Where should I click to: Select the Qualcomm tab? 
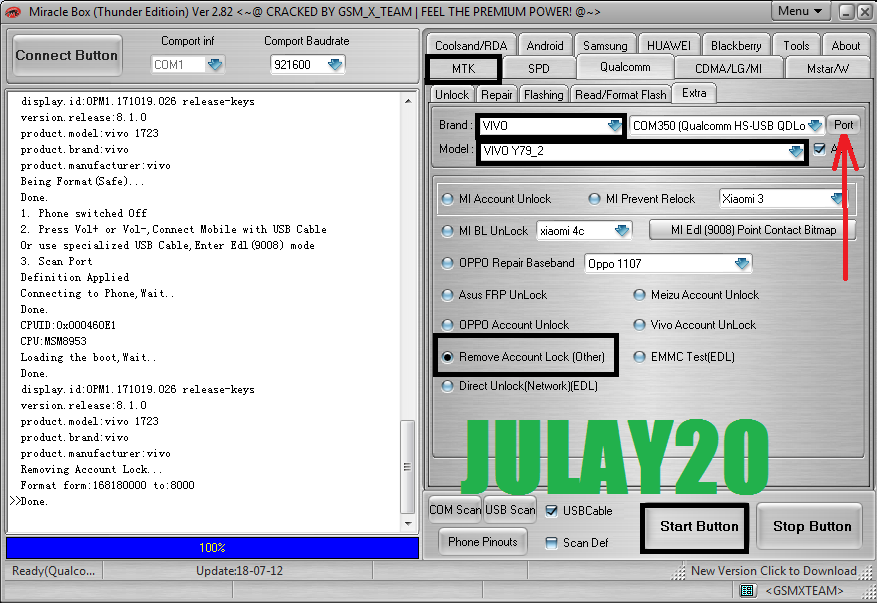(625, 67)
